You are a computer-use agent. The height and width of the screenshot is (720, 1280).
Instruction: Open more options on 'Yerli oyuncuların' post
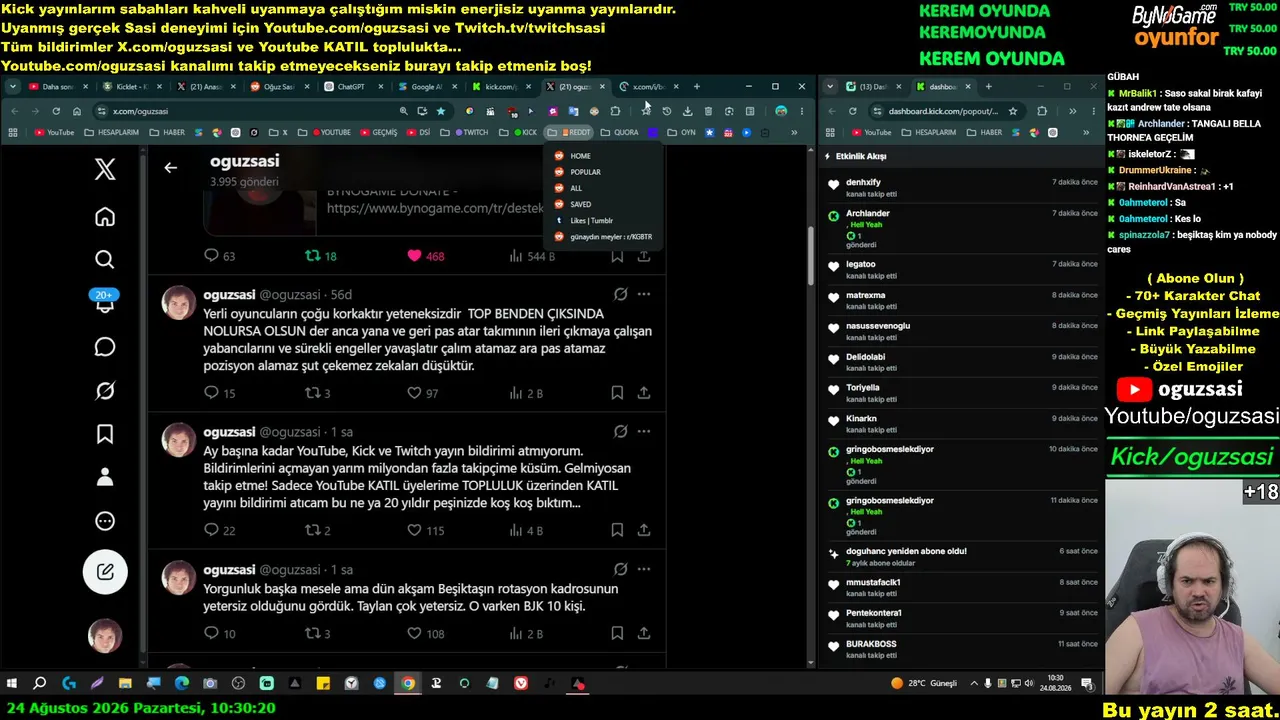pyautogui.click(x=644, y=294)
